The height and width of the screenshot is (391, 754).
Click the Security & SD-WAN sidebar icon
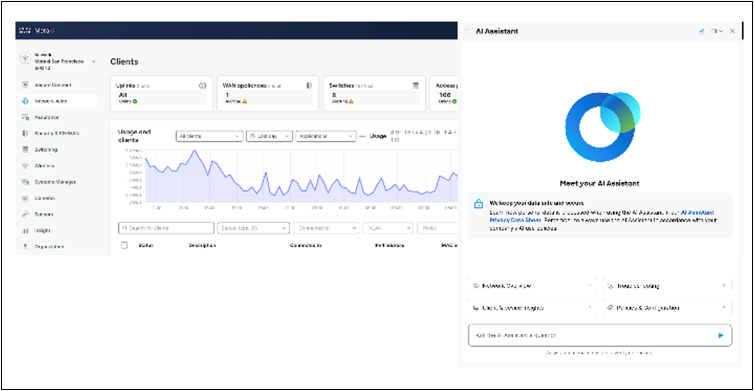point(25,133)
